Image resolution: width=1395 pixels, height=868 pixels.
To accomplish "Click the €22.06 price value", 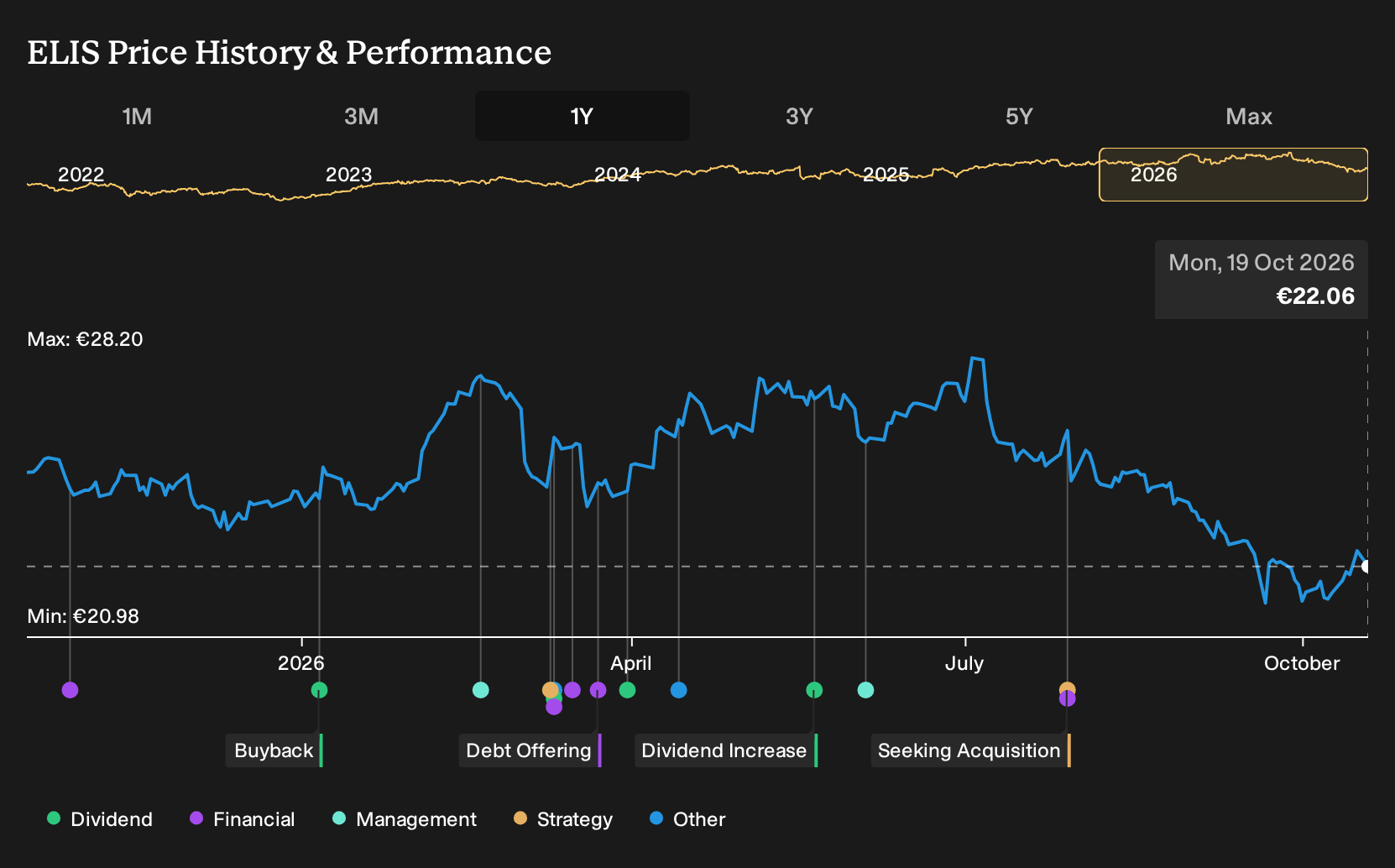I will 1315,296.
